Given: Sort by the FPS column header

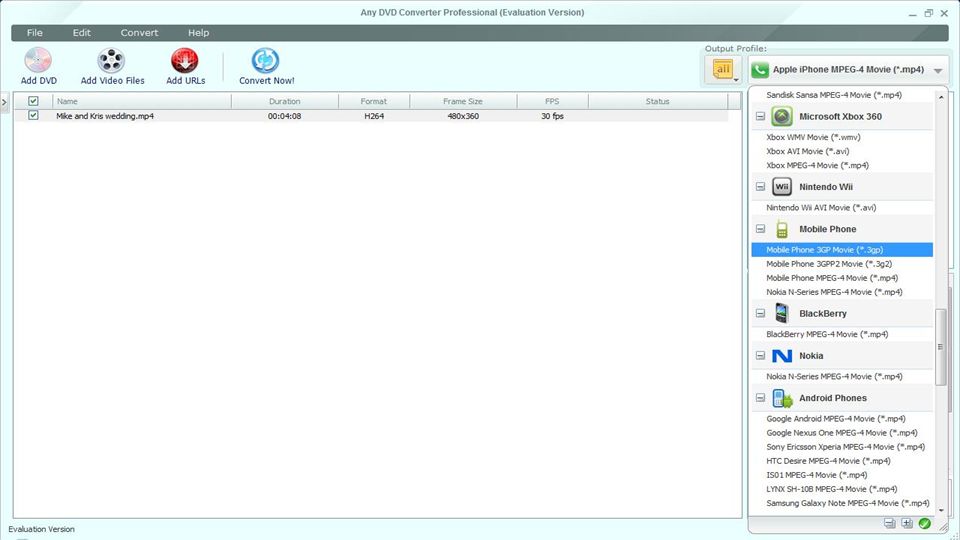Looking at the screenshot, I should [552, 102].
